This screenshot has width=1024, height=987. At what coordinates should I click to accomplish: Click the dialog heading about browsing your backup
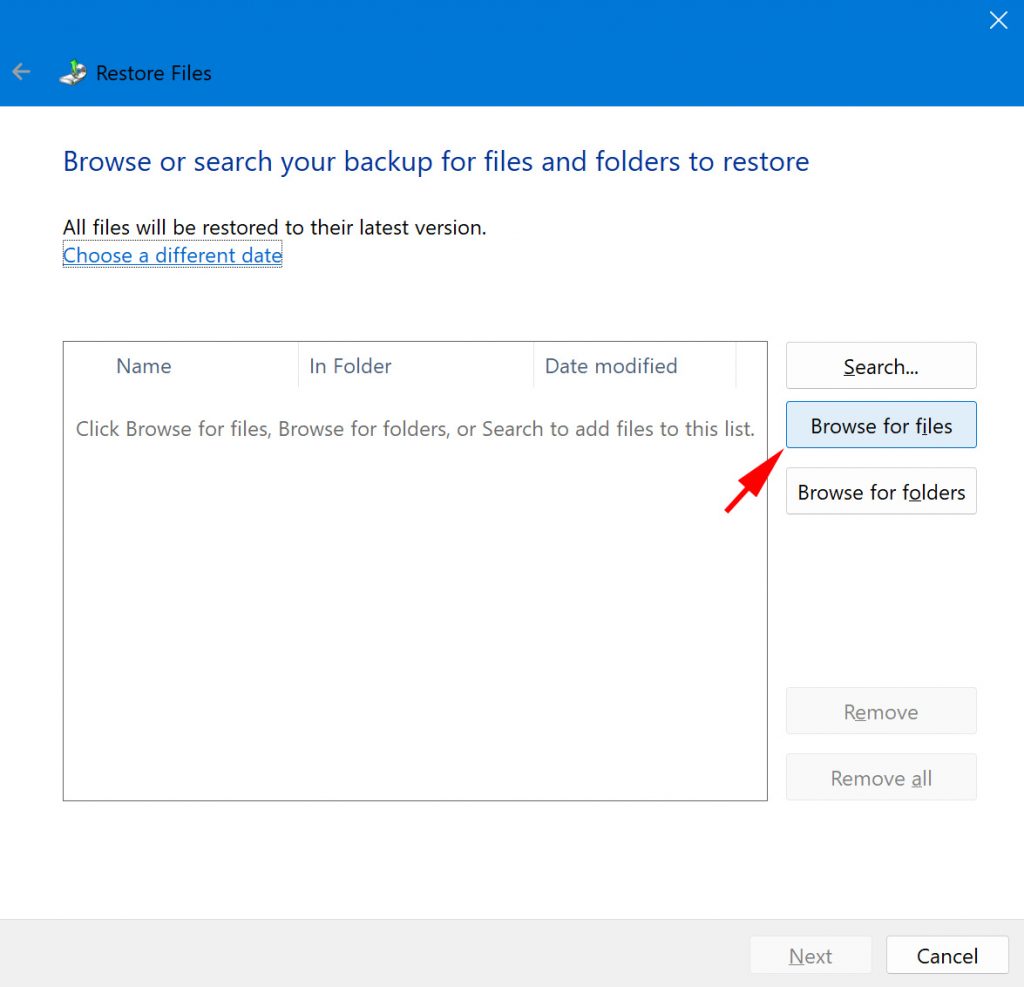pos(435,161)
